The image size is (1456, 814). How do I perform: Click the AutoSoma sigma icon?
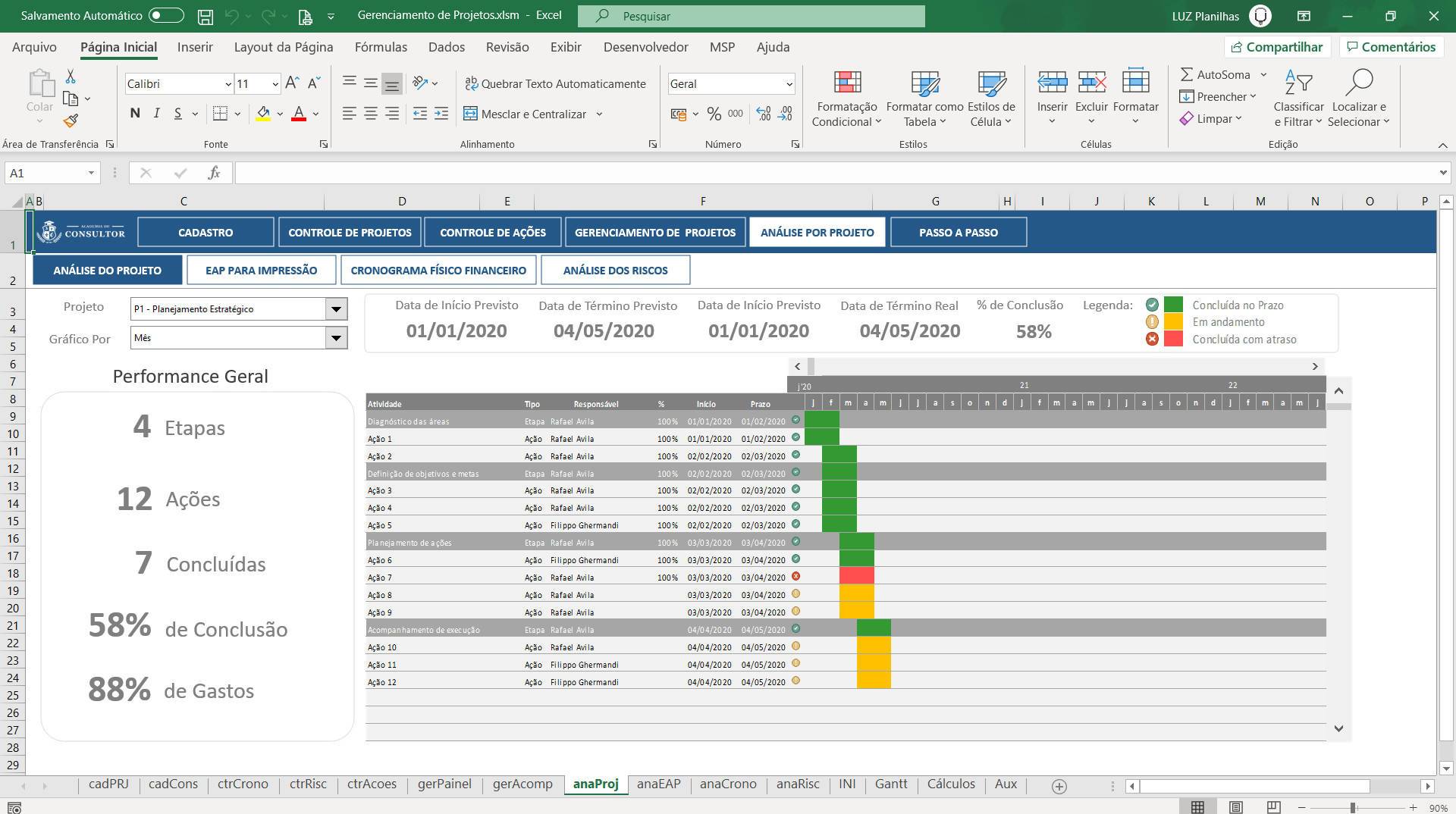1187,74
